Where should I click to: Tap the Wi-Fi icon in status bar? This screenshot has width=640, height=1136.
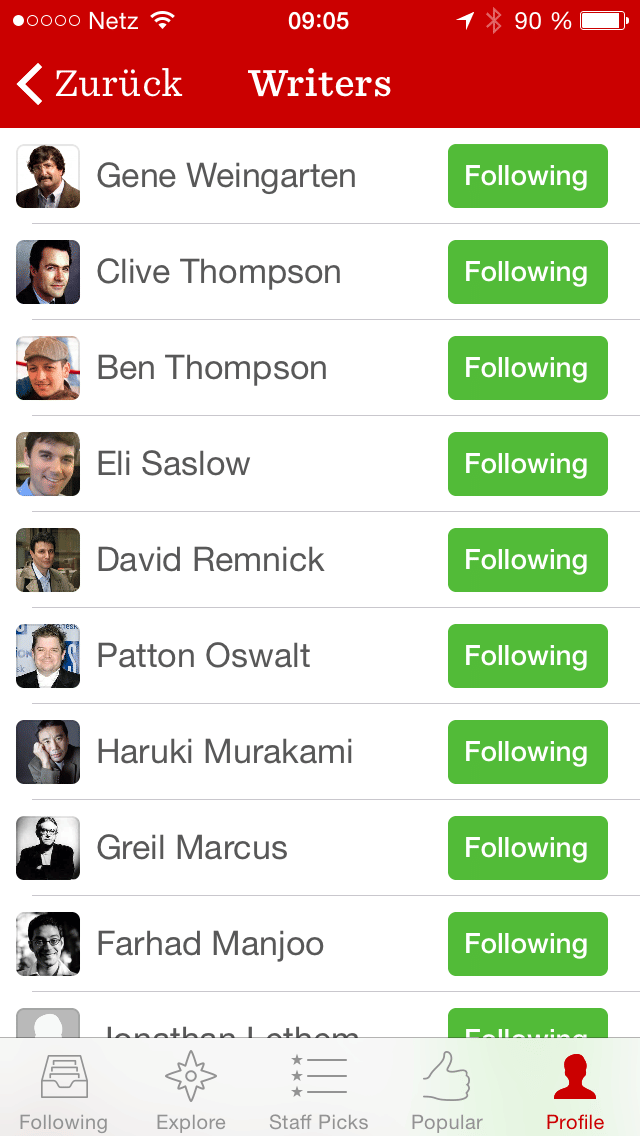163,20
